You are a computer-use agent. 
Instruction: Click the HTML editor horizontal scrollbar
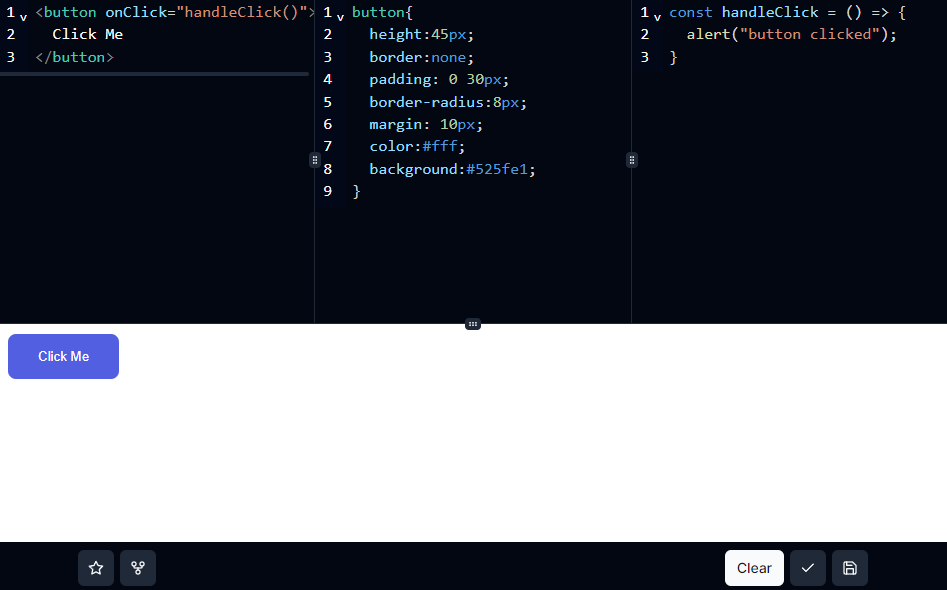[154, 74]
